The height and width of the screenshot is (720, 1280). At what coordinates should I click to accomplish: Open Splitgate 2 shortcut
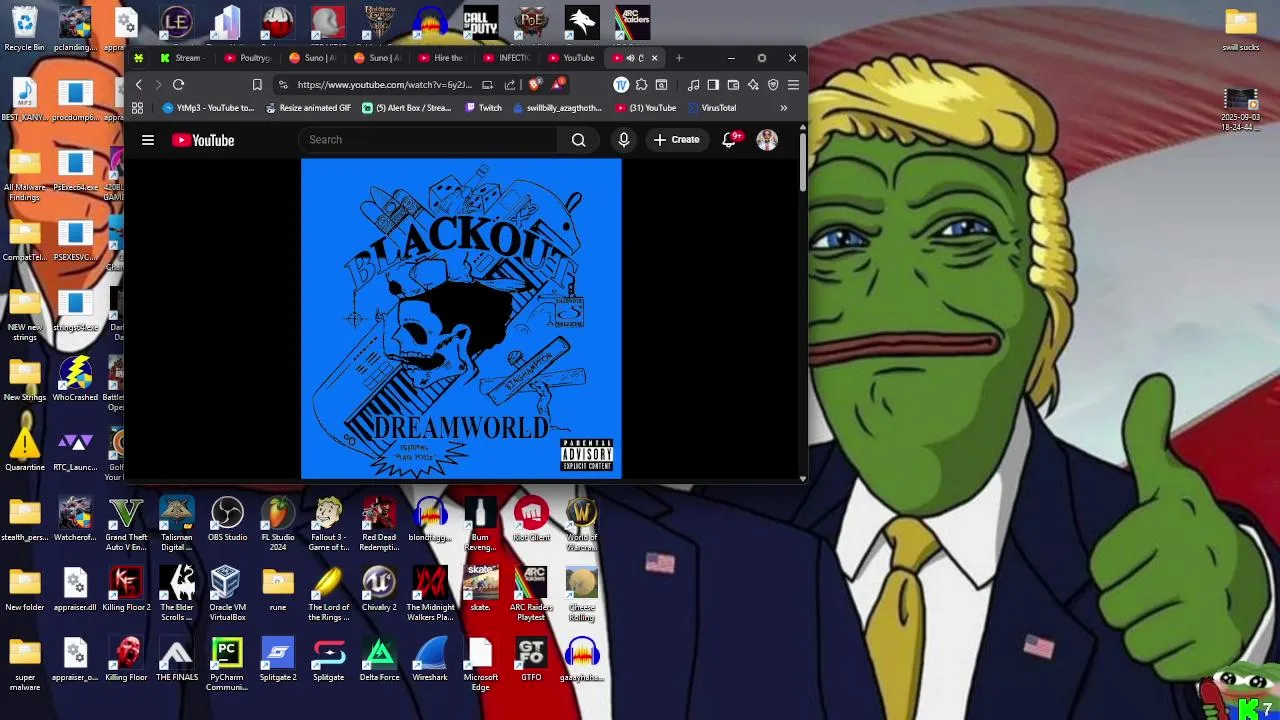pos(278,660)
